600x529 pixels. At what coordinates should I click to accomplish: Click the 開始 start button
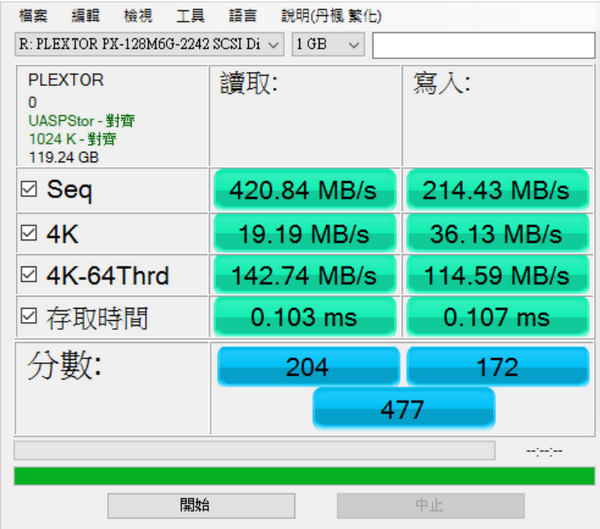point(201,505)
